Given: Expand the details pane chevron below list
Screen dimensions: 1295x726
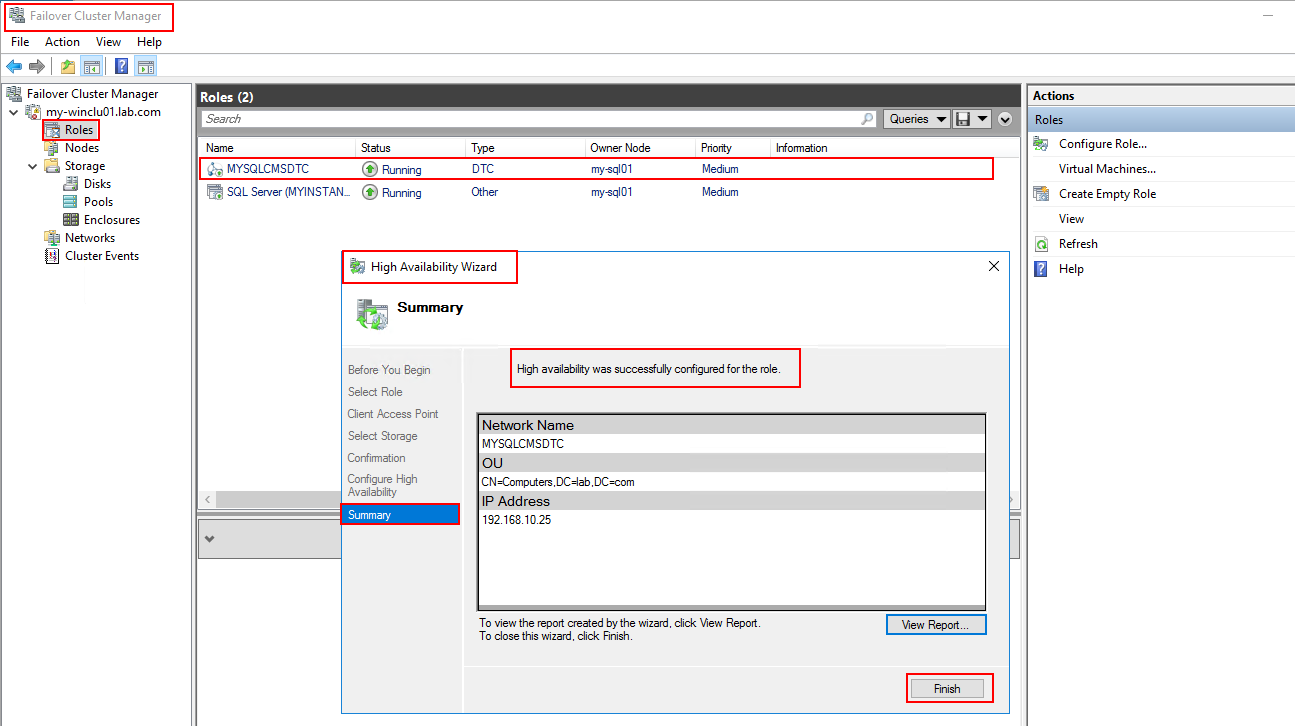Looking at the screenshot, I should click(209, 539).
